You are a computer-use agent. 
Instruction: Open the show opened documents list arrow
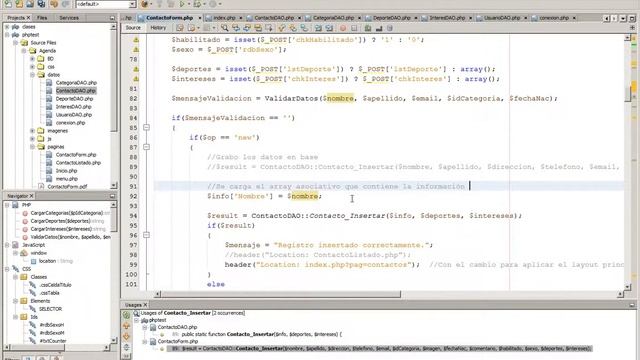coord(623,18)
